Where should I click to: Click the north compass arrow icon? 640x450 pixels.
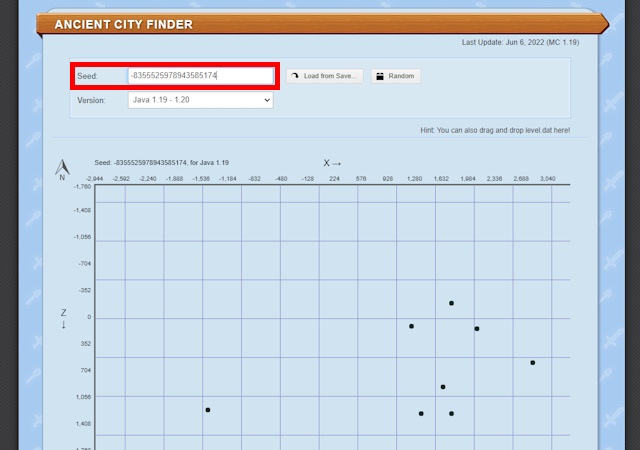(62, 166)
